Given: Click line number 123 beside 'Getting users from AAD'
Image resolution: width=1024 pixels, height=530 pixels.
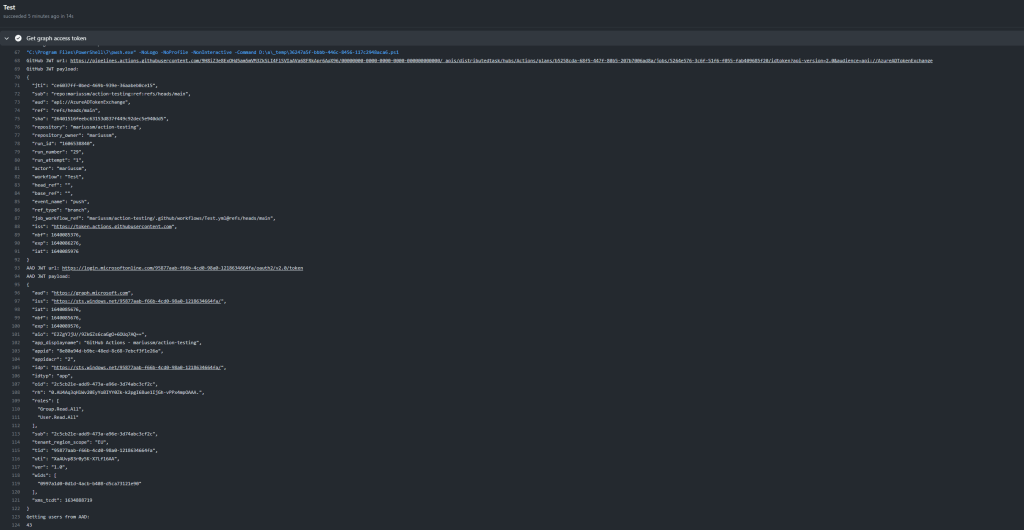Looking at the screenshot, I should [x=16, y=516].
